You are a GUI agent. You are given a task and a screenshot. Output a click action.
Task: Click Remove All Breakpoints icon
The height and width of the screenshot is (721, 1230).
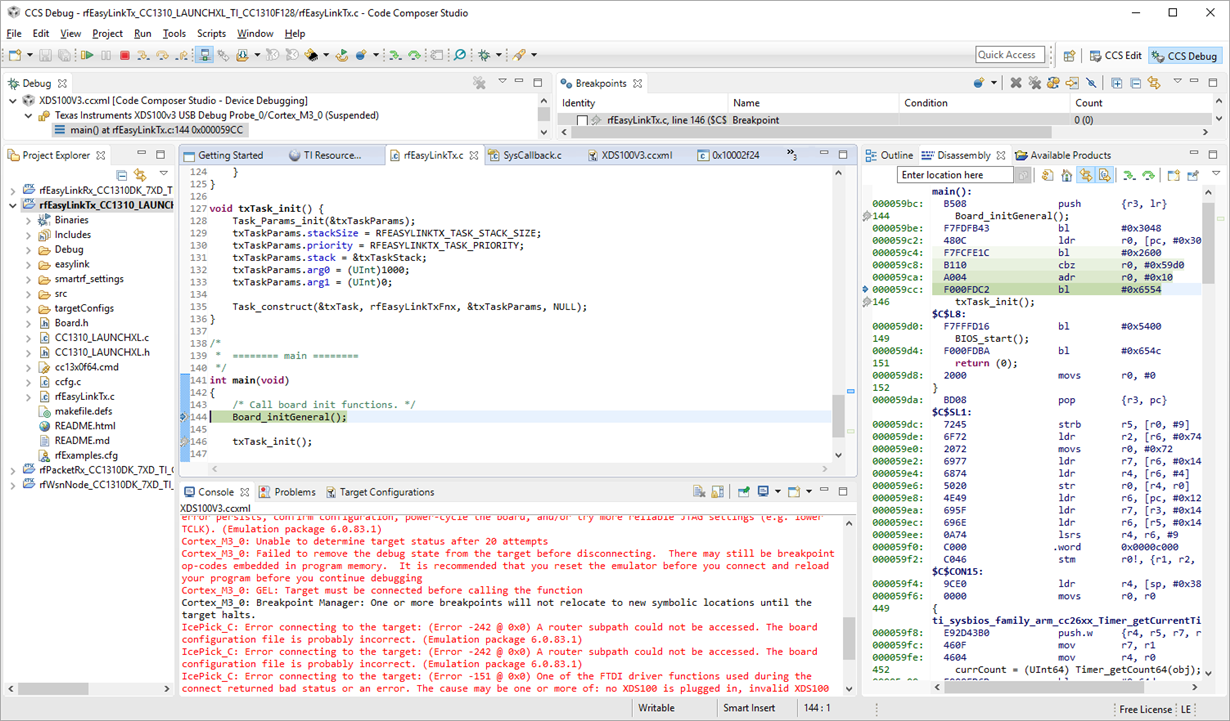(1034, 83)
